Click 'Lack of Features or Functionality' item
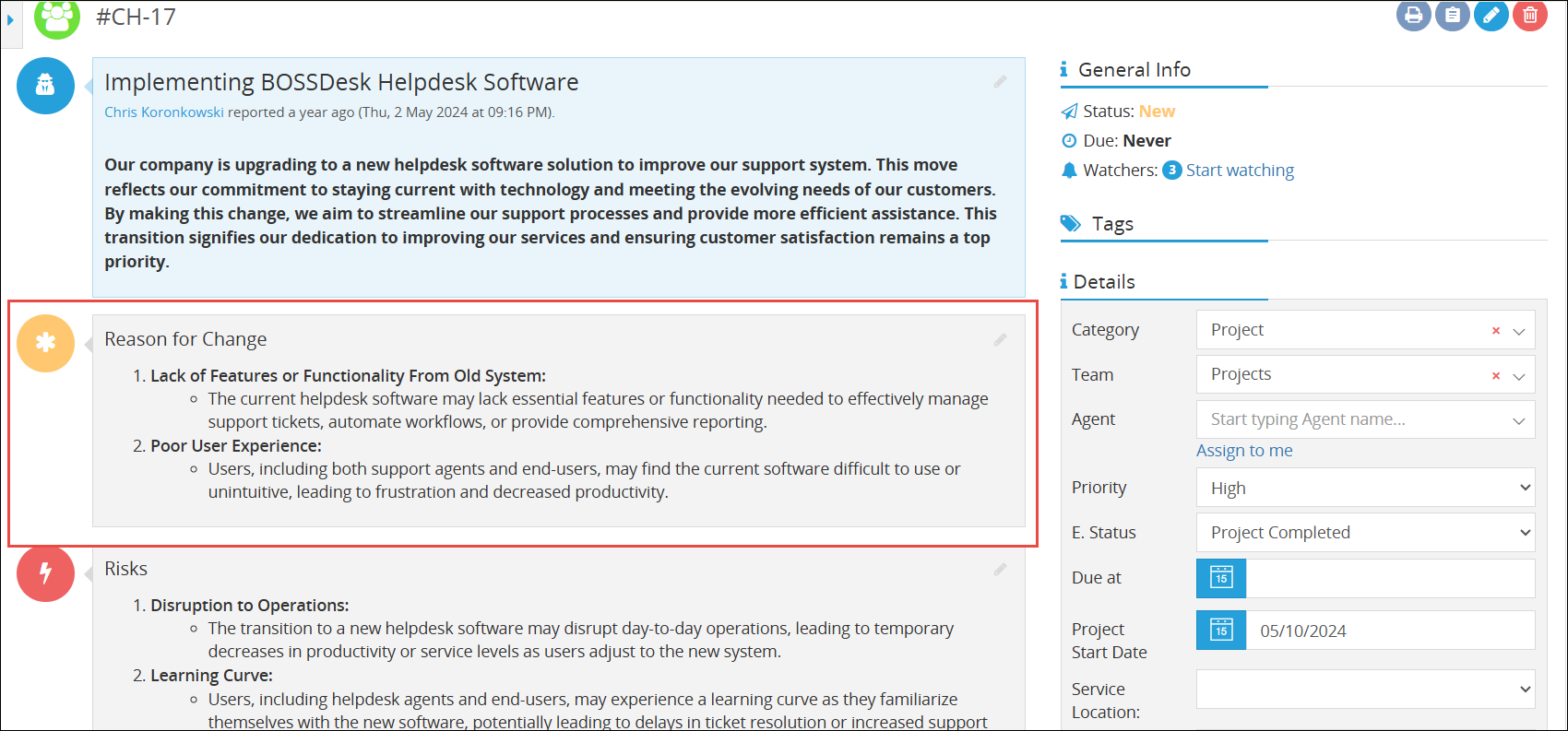 (x=348, y=376)
